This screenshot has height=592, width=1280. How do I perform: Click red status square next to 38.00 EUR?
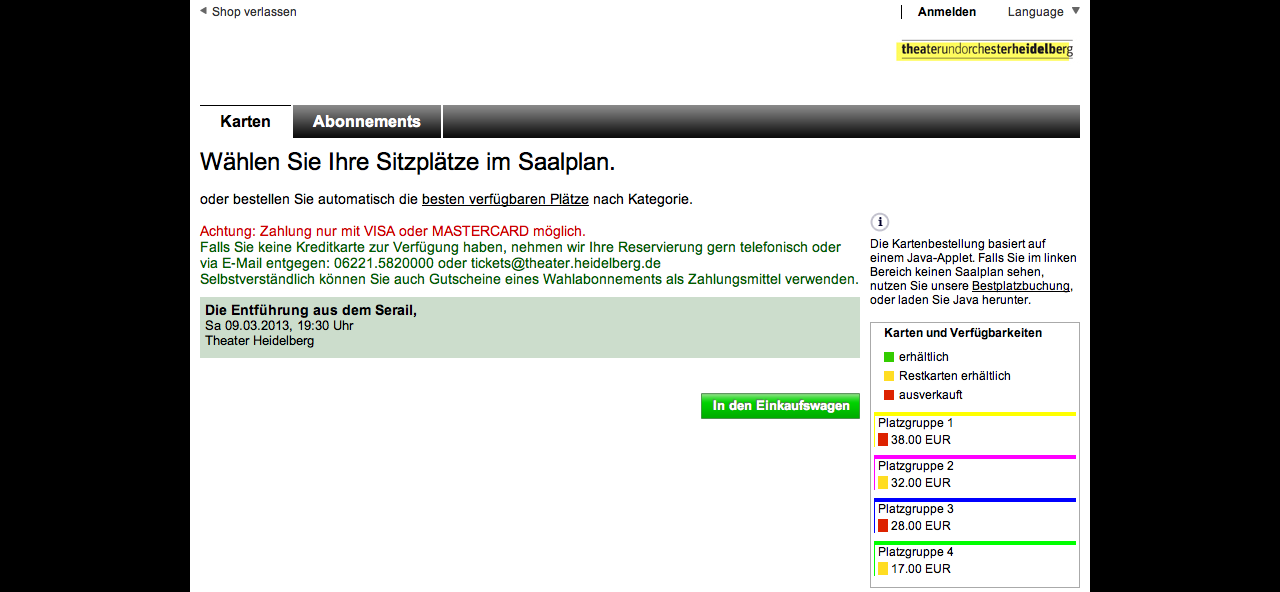tap(883, 440)
